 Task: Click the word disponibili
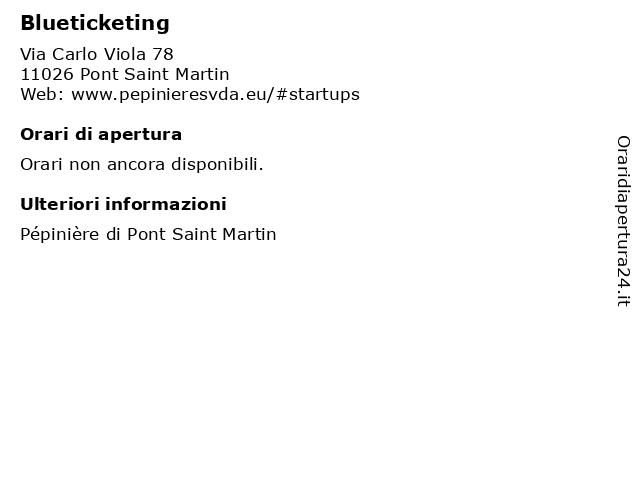pyautogui.click(x=217, y=164)
